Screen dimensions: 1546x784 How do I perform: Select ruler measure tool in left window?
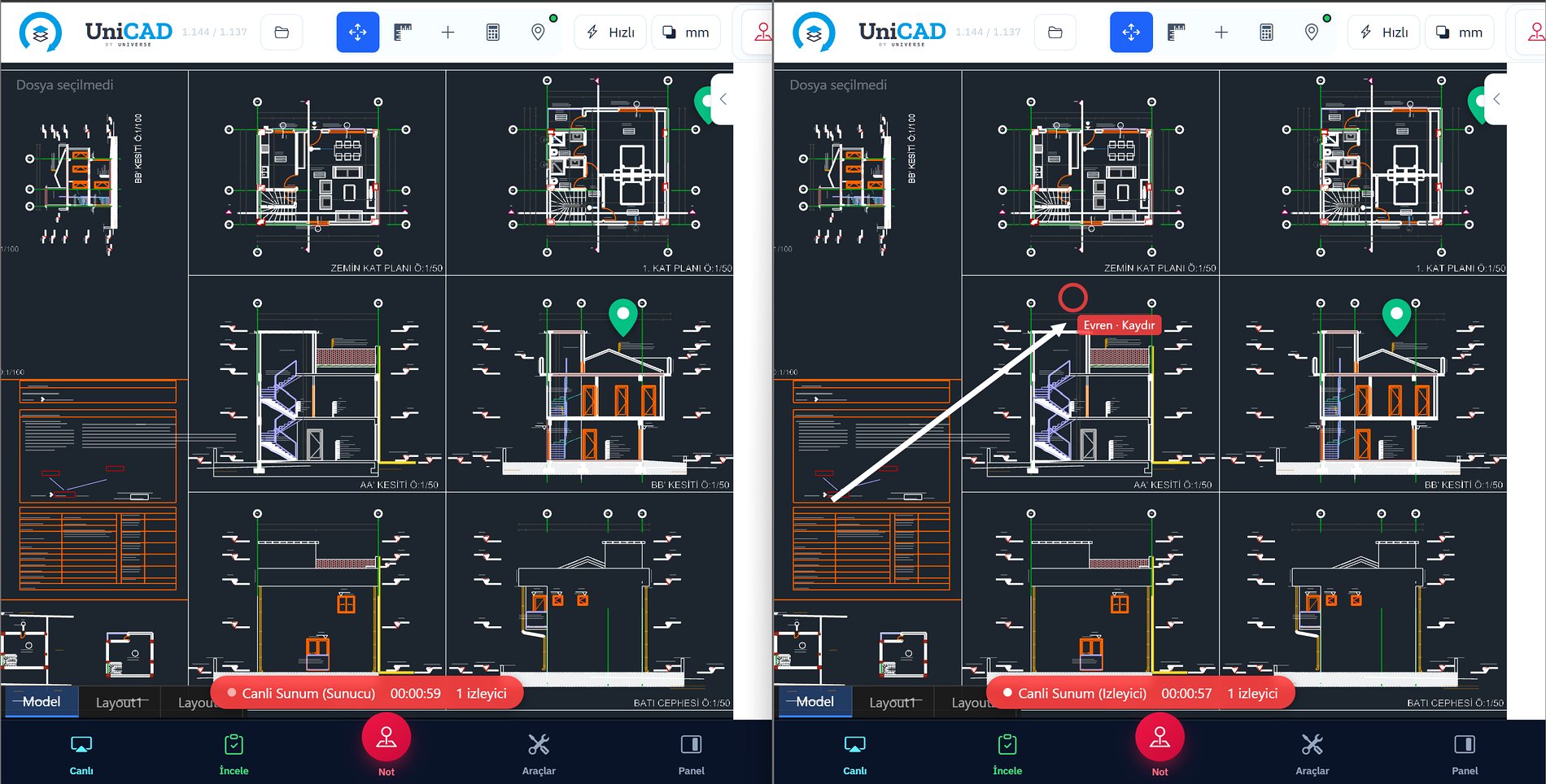403,33
